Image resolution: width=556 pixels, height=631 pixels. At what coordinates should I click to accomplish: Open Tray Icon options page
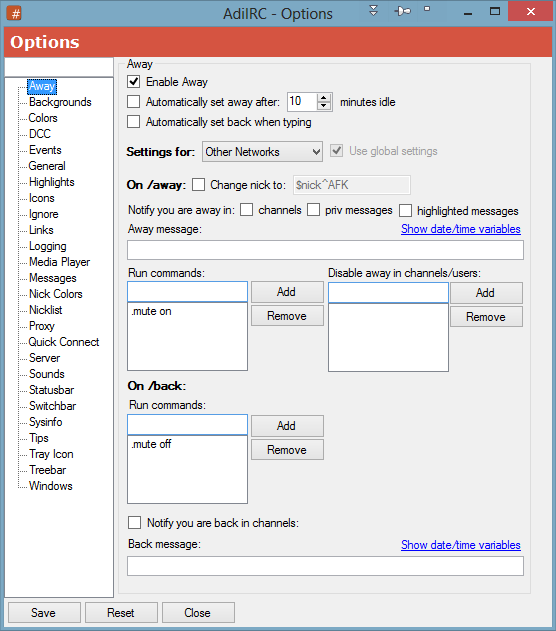tap(51, 454)
